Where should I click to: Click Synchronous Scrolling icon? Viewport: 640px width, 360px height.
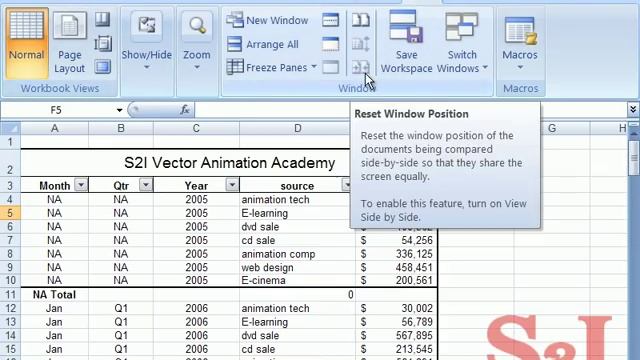pyautogui.click(x=361, y=44)
